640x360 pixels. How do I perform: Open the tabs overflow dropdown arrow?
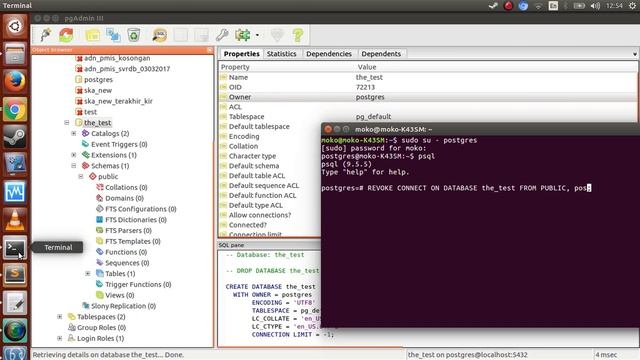tap(635, 54)
